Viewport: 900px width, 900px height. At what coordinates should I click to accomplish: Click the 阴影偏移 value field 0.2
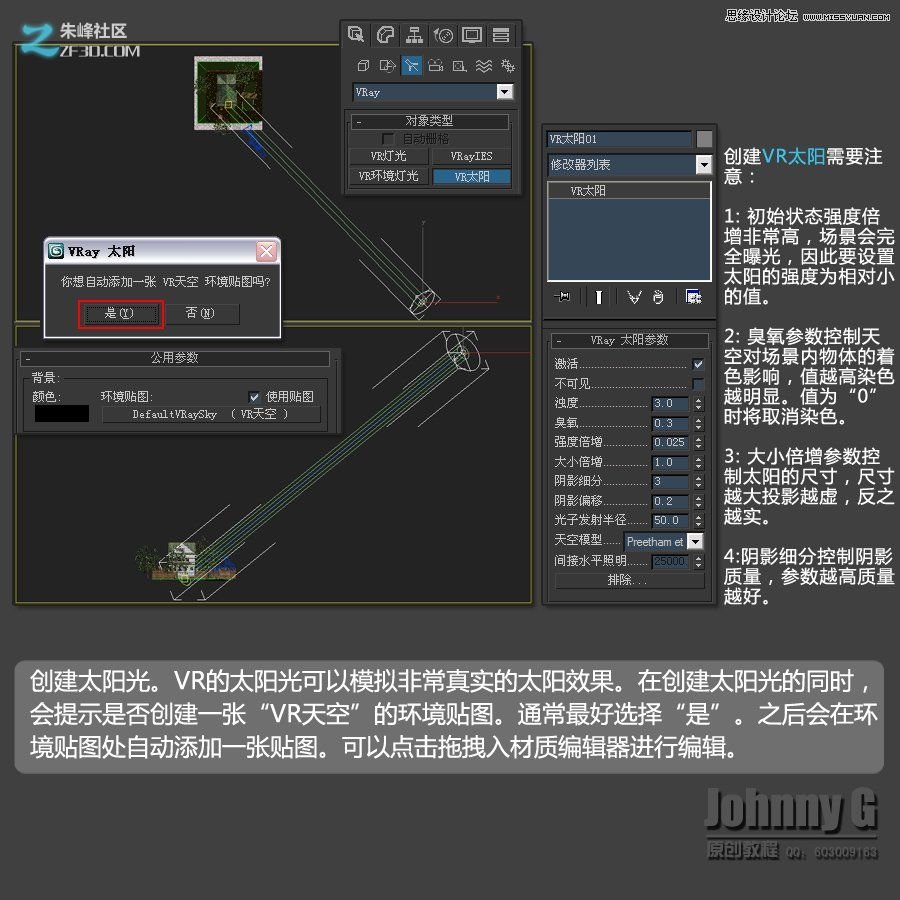pos(670,501)
